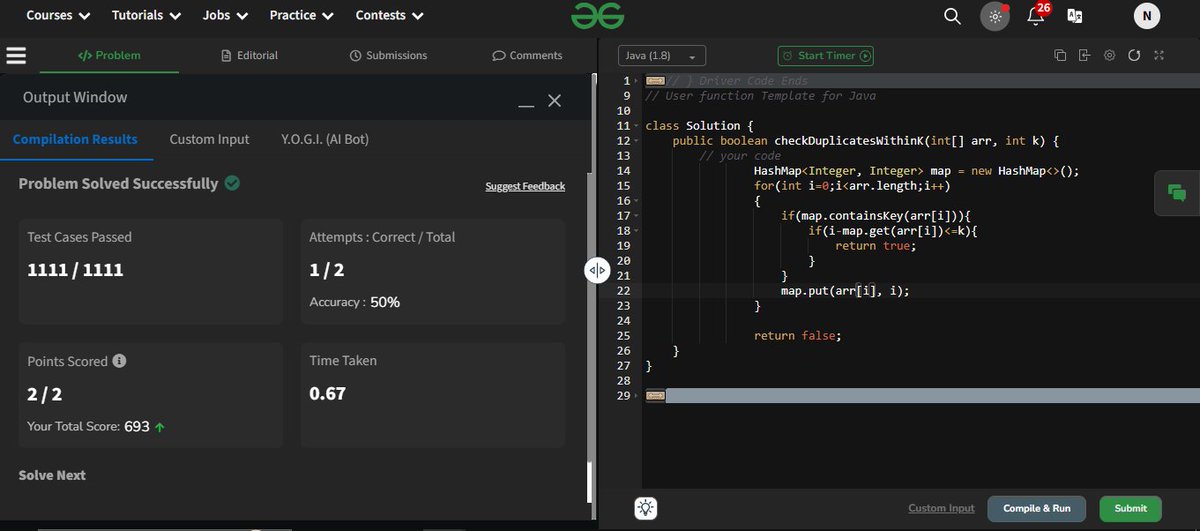Expand the folded code on line 29

pyautogui.click(x=656, y=396)
